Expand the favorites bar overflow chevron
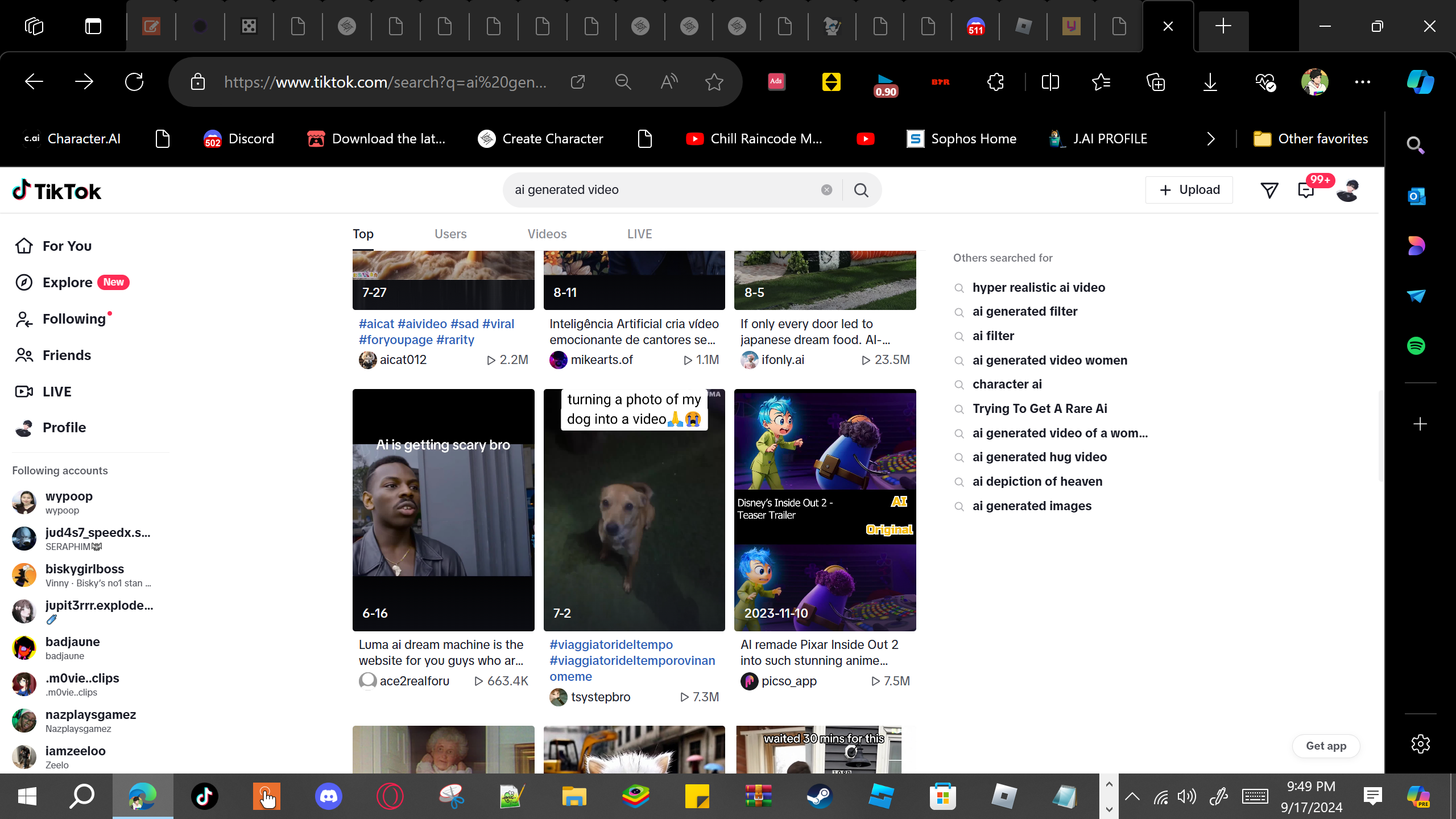This screenshot has height=819, width=1456. pos(1210,139)
